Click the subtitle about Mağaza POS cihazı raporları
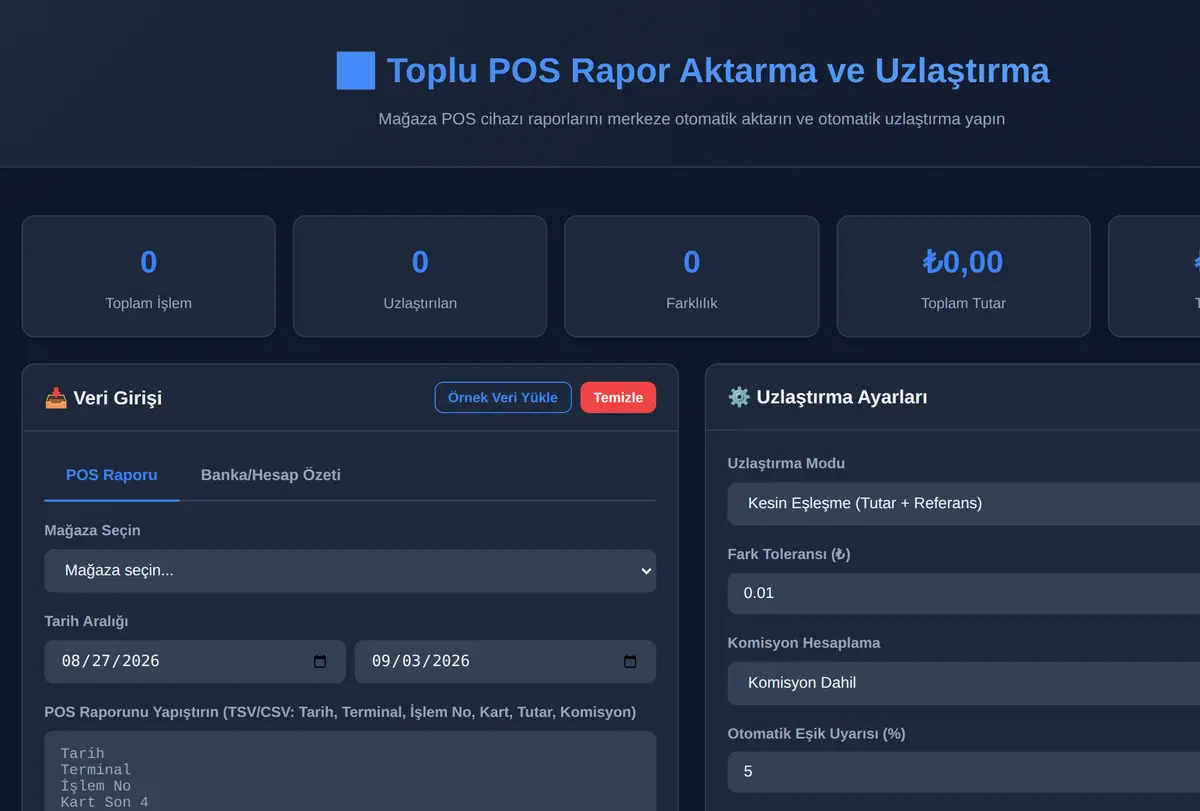The image size is (1200, 811). tap(692, 119)
